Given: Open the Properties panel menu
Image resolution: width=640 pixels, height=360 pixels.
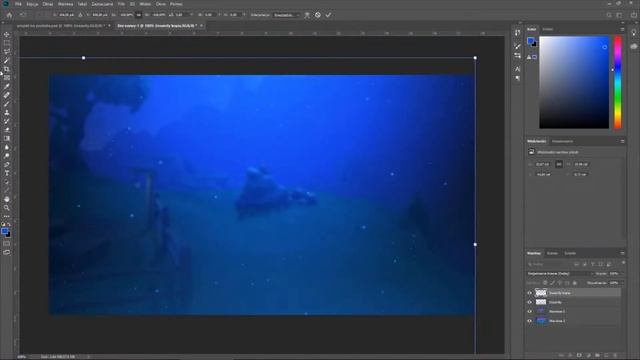Looking at the screenshot, I should click(622, 141).
